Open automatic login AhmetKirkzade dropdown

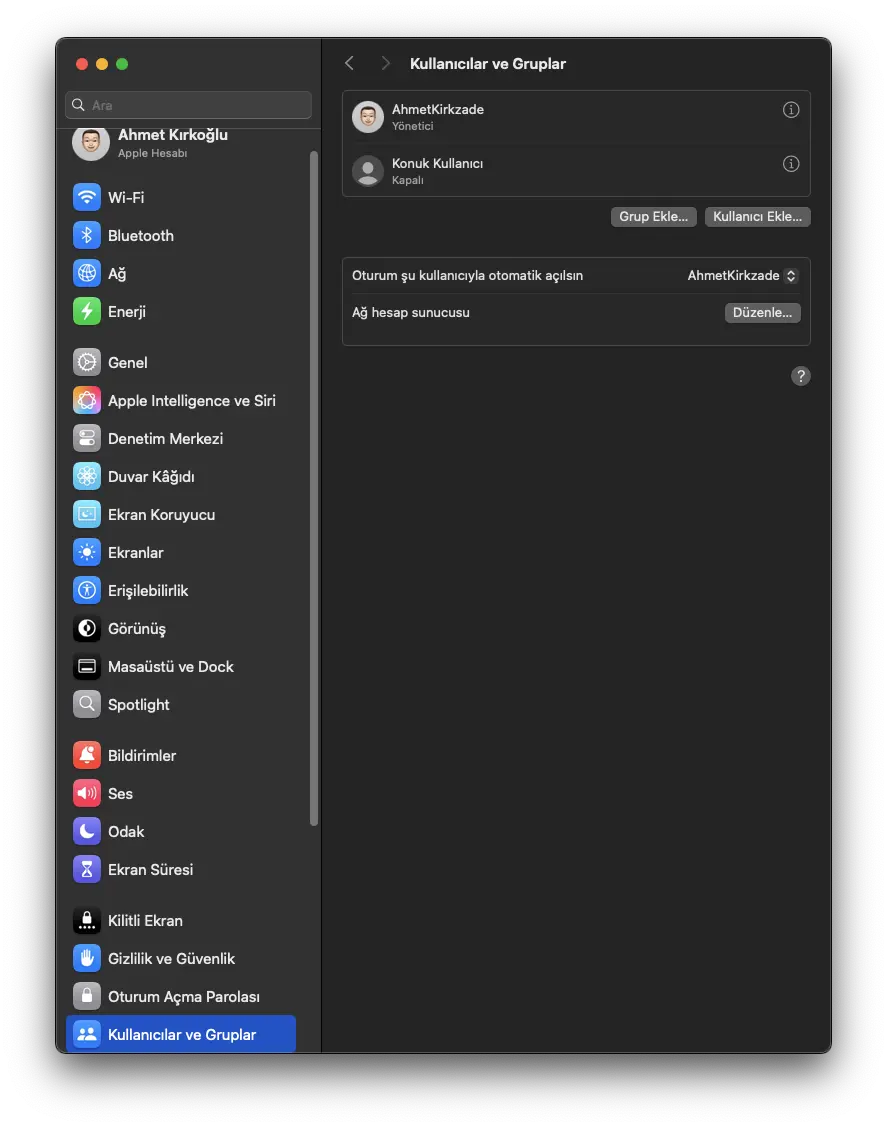point(743,275)
